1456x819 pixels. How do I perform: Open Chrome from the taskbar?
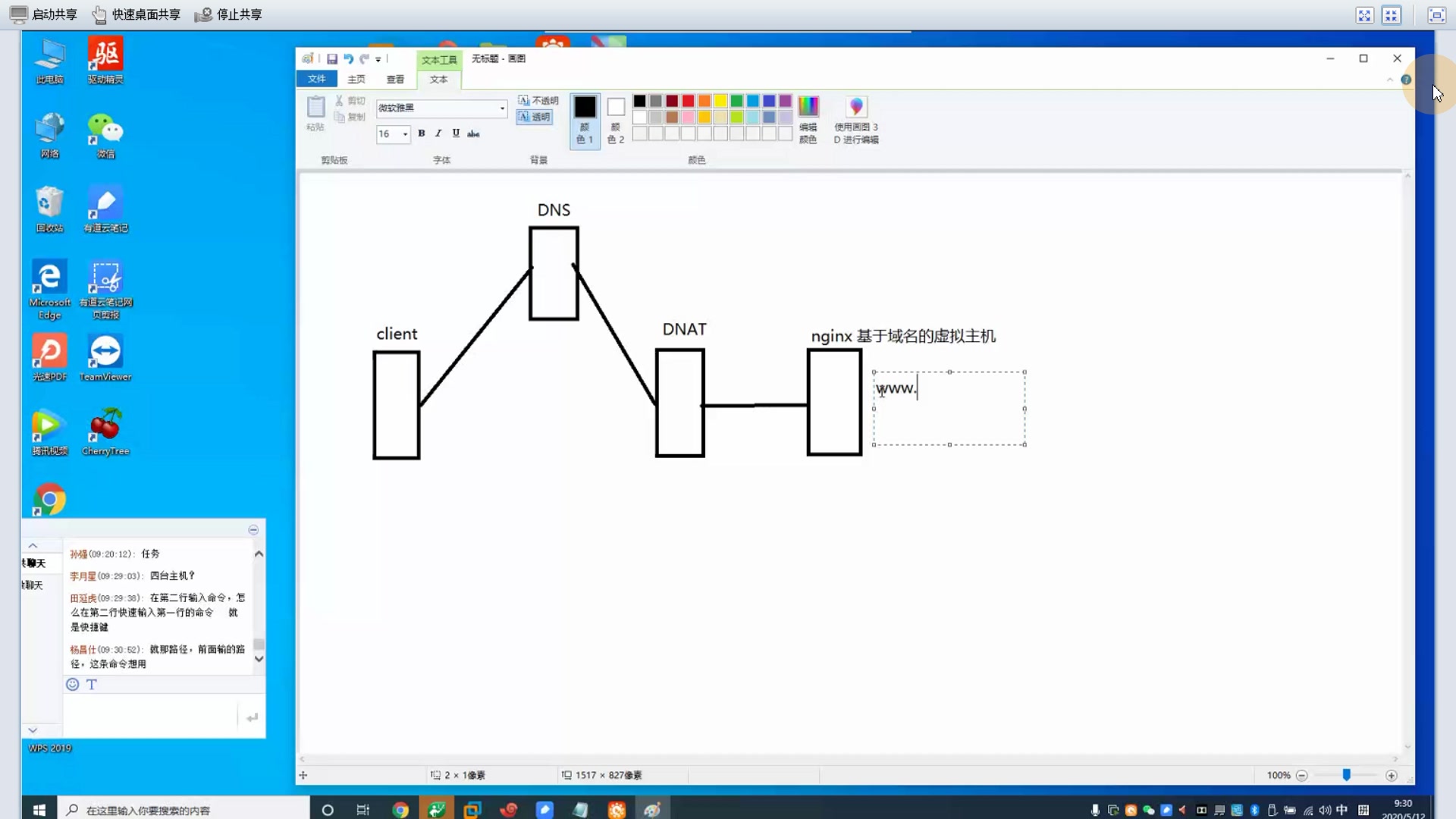click(400, 809)
